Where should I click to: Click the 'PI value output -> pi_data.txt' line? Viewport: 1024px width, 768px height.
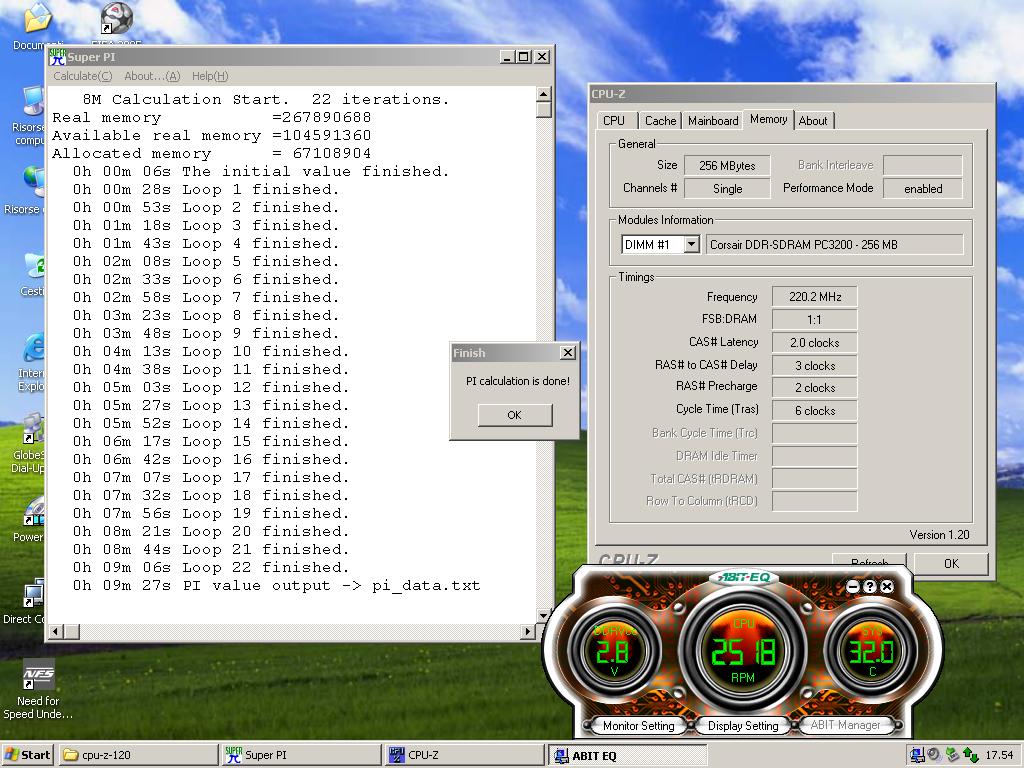pos(276,586)
